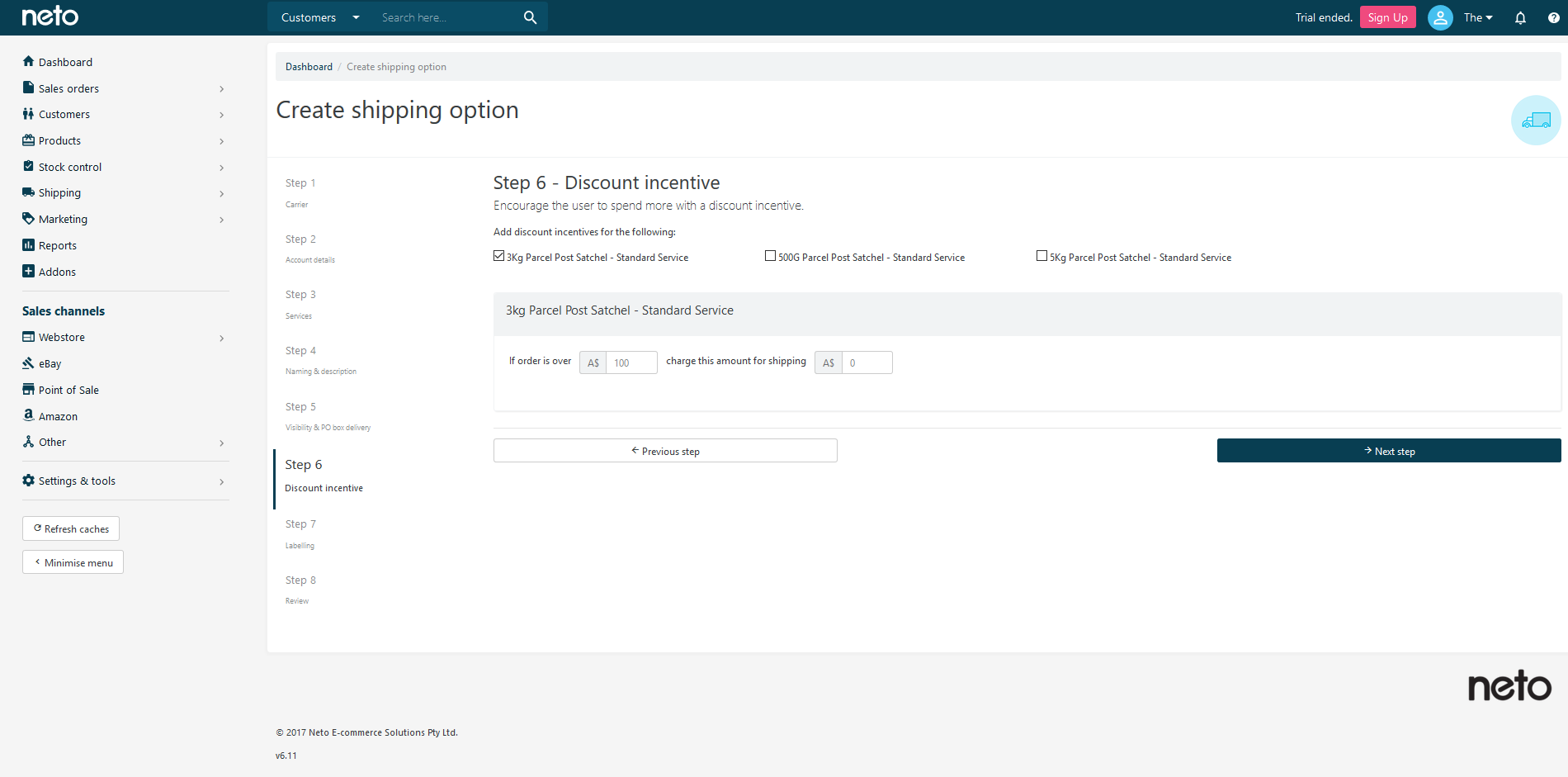Viewport: 1568px width, 777px height.
Task: Expand the Shipping submenu chevron
Action: (221, 193)
